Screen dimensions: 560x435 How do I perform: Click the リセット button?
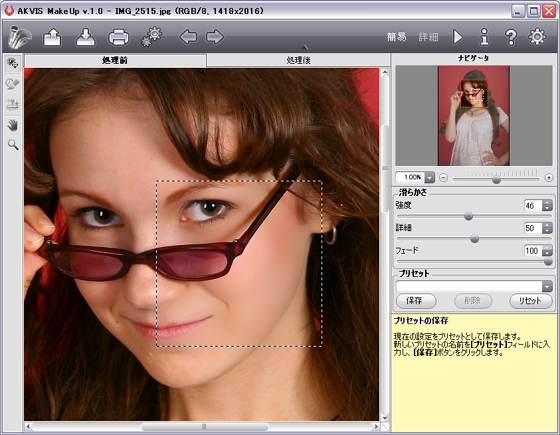[x=530, y=301]
